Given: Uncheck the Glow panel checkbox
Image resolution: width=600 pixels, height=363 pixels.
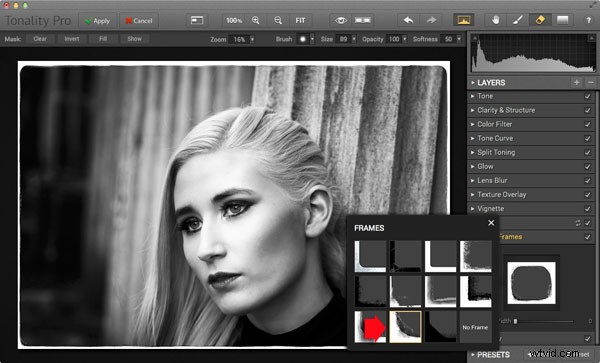Looking at the screenshot, I should 587,167.
